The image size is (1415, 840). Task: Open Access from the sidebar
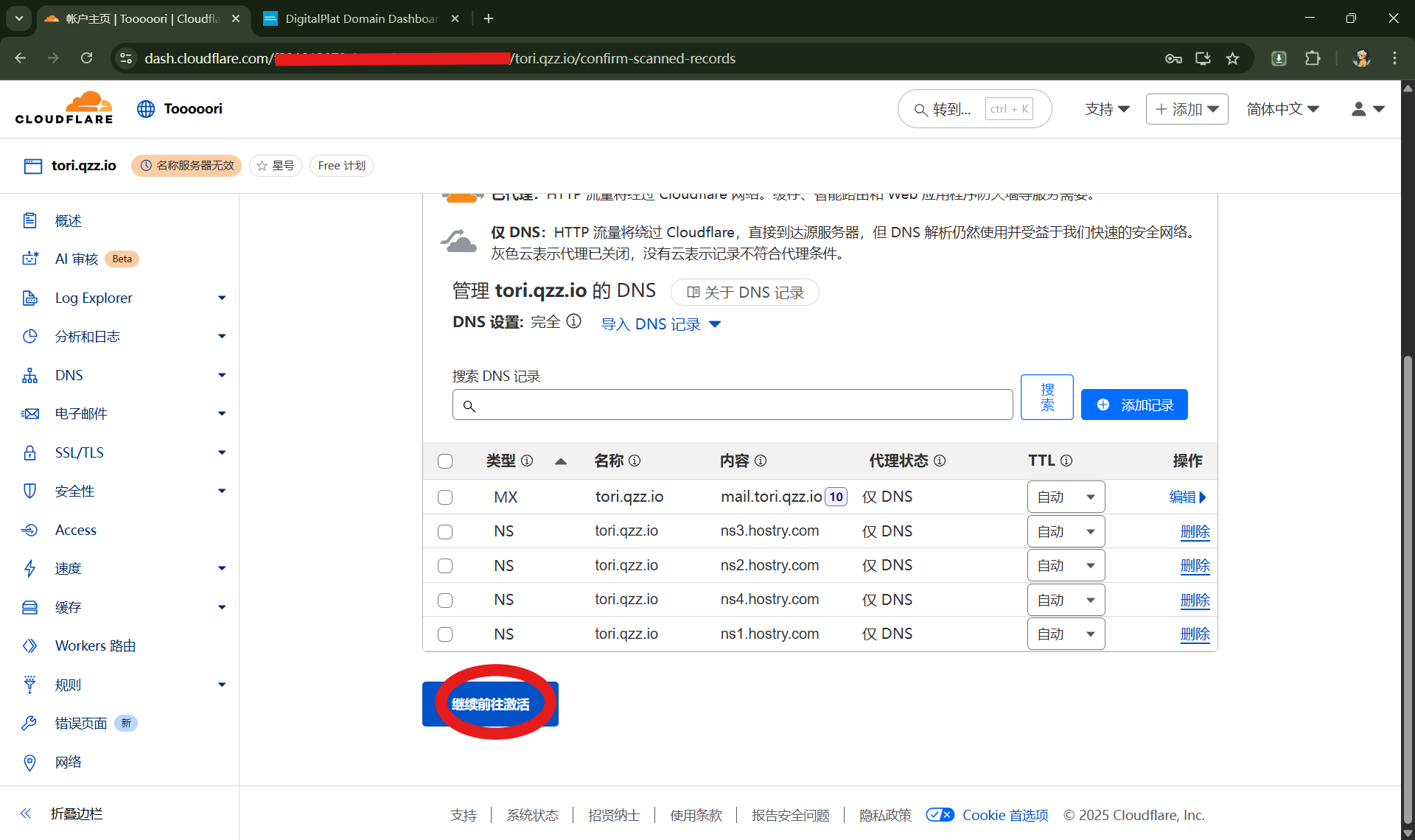click(75, 530)
